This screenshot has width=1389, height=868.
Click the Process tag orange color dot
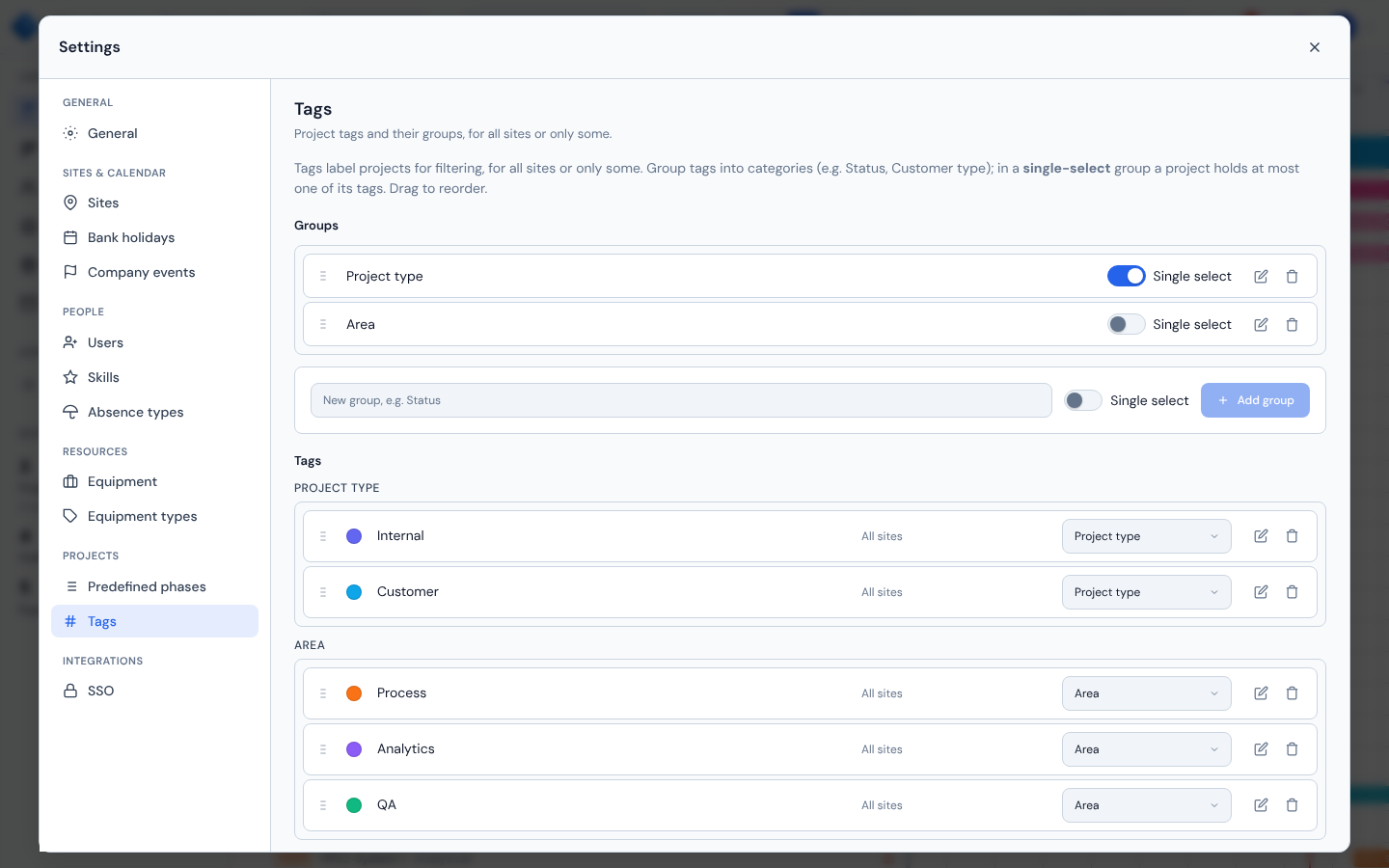(x=354, y=693)
